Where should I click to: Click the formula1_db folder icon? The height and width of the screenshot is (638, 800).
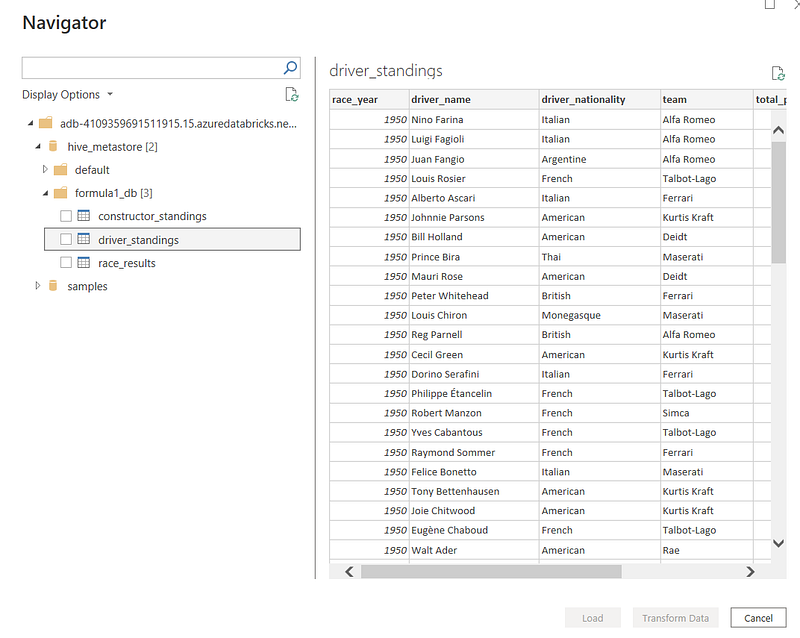point(61,193)
